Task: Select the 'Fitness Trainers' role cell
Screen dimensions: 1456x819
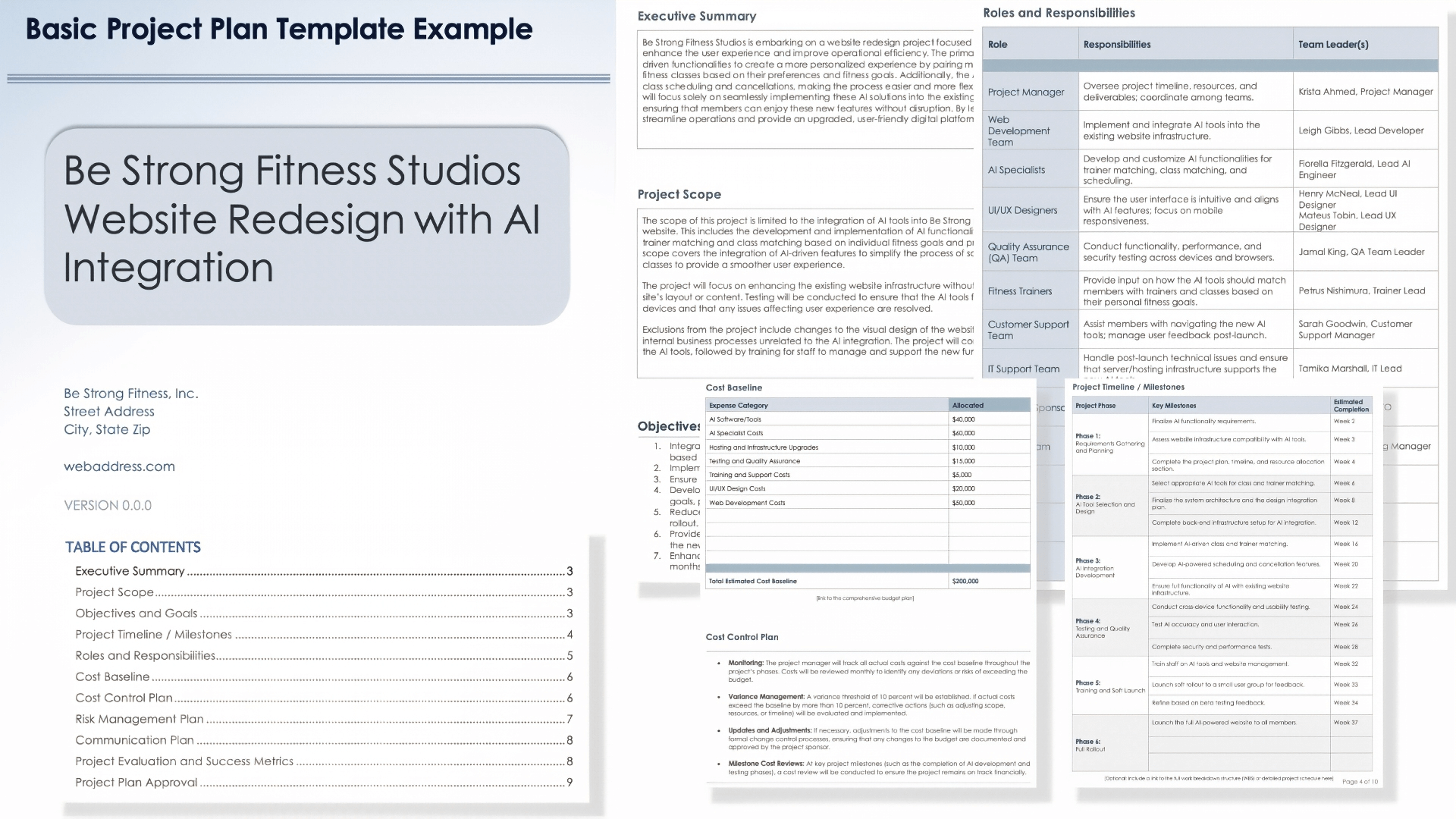Action: (x=1030, y=291)
